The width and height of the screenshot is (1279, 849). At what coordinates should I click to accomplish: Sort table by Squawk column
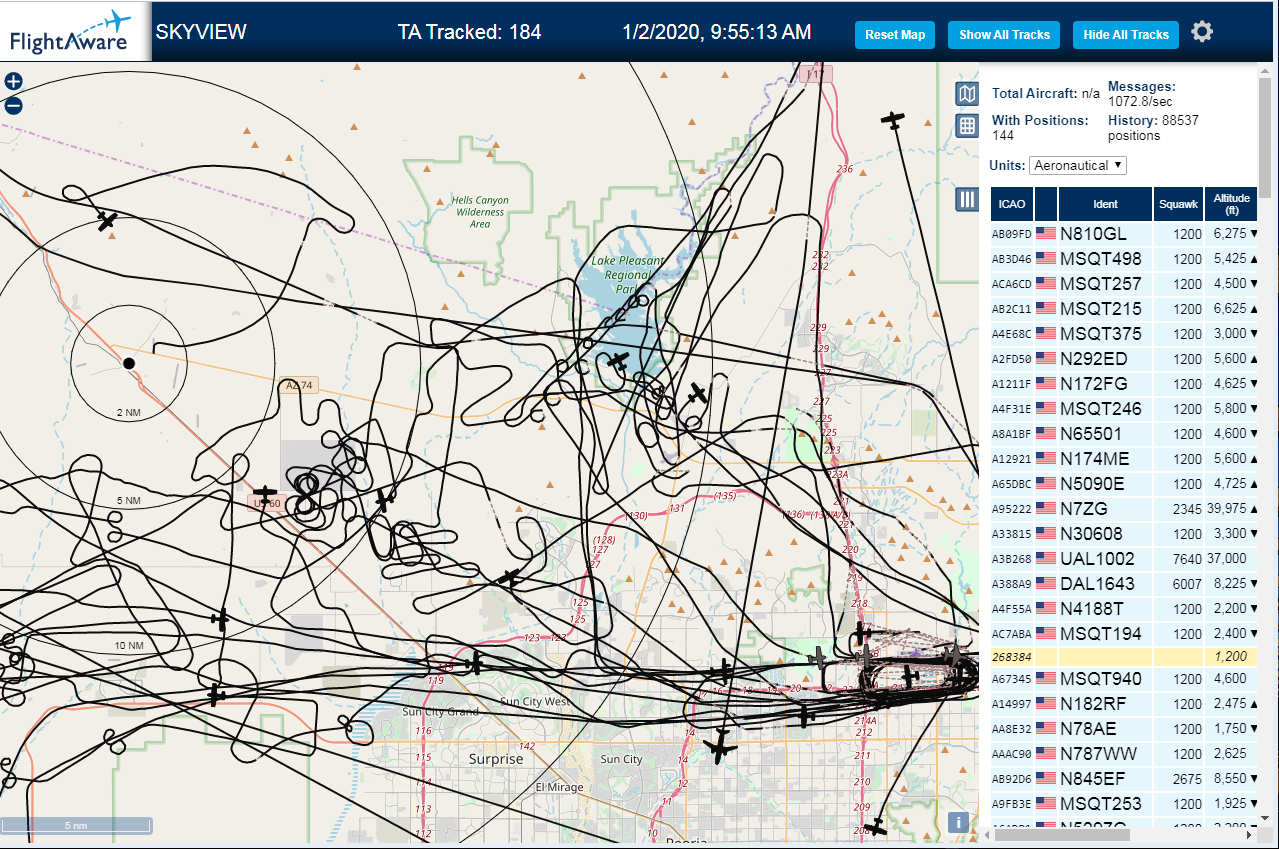tap(1178, 204)
